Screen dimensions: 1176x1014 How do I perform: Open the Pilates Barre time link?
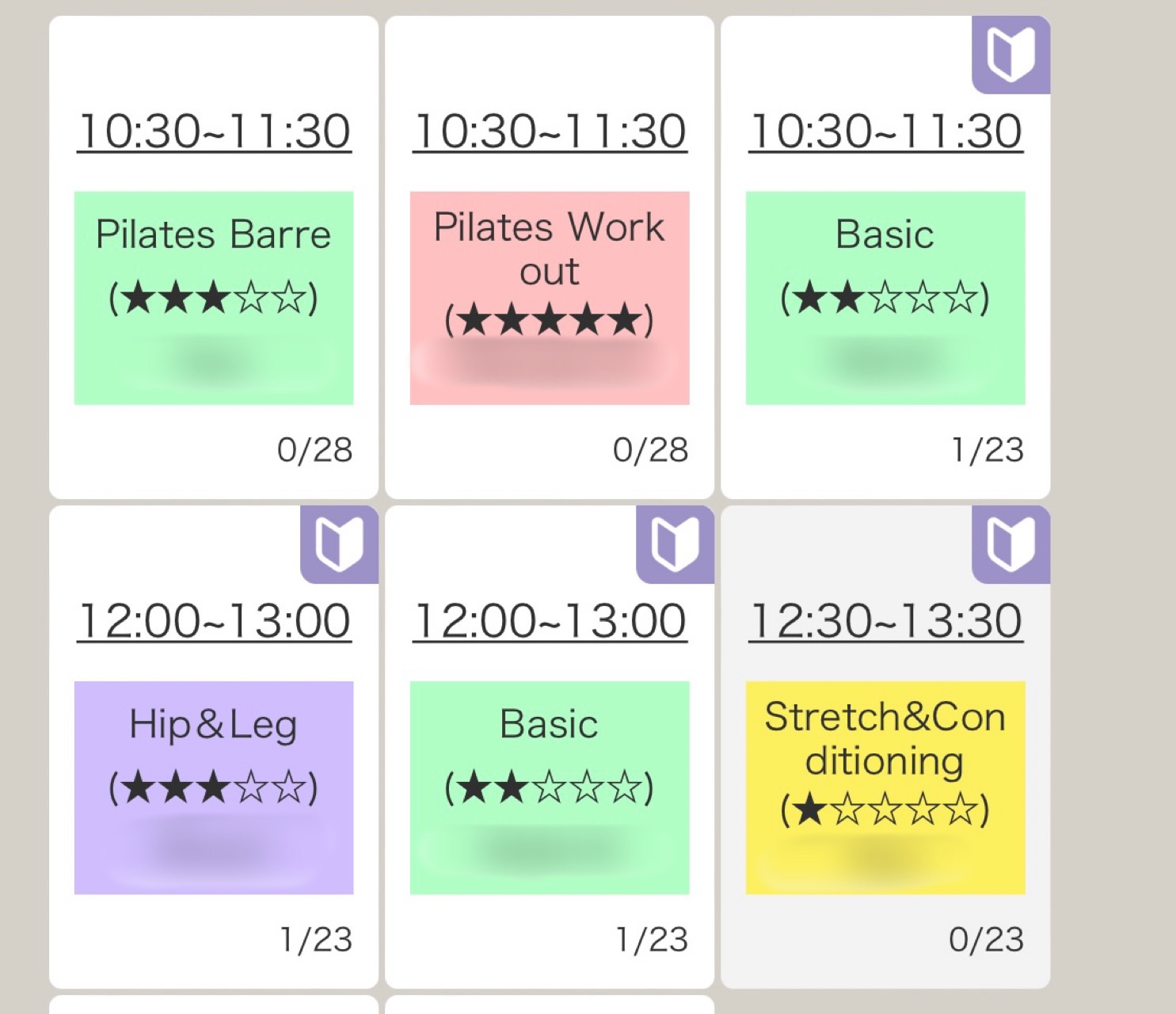click(214, 132)
